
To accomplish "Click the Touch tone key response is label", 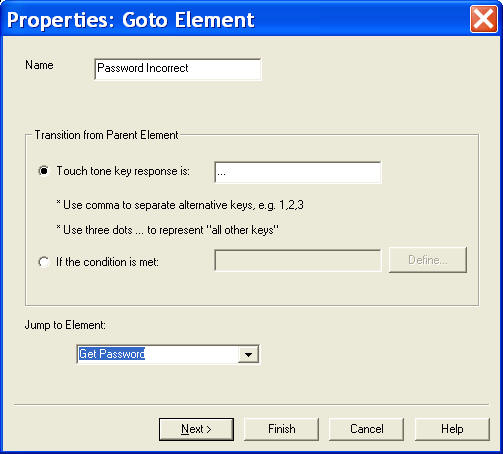I will (x=123, y=171).
